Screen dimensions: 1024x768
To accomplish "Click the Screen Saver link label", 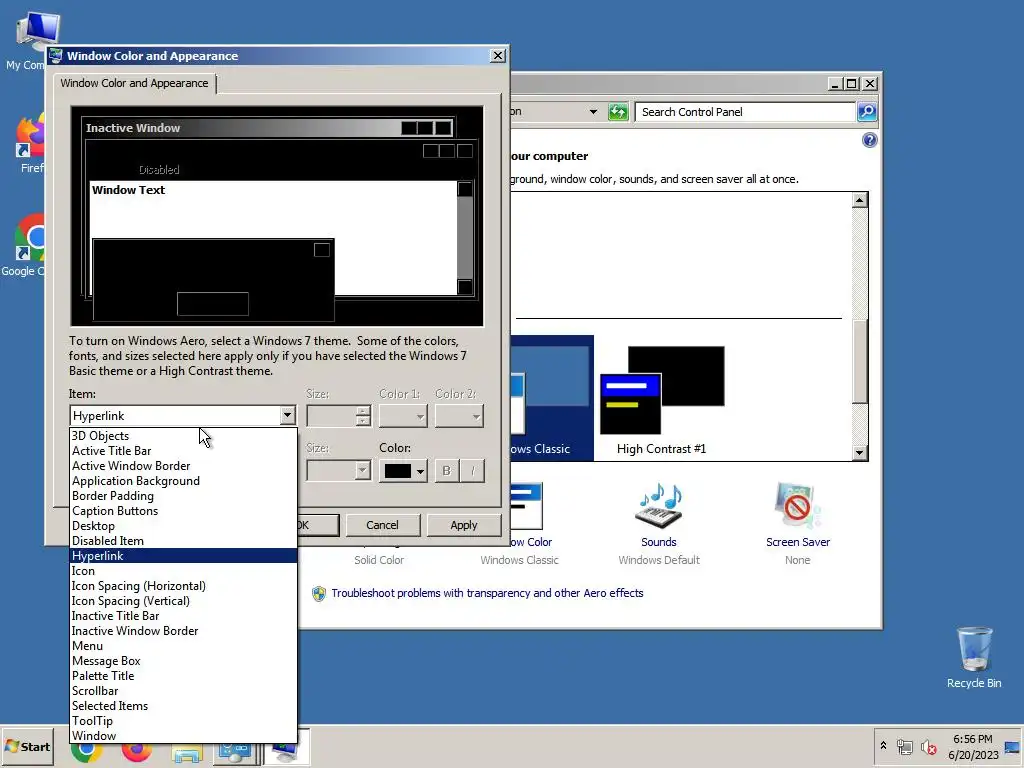I will coord(797,542).
